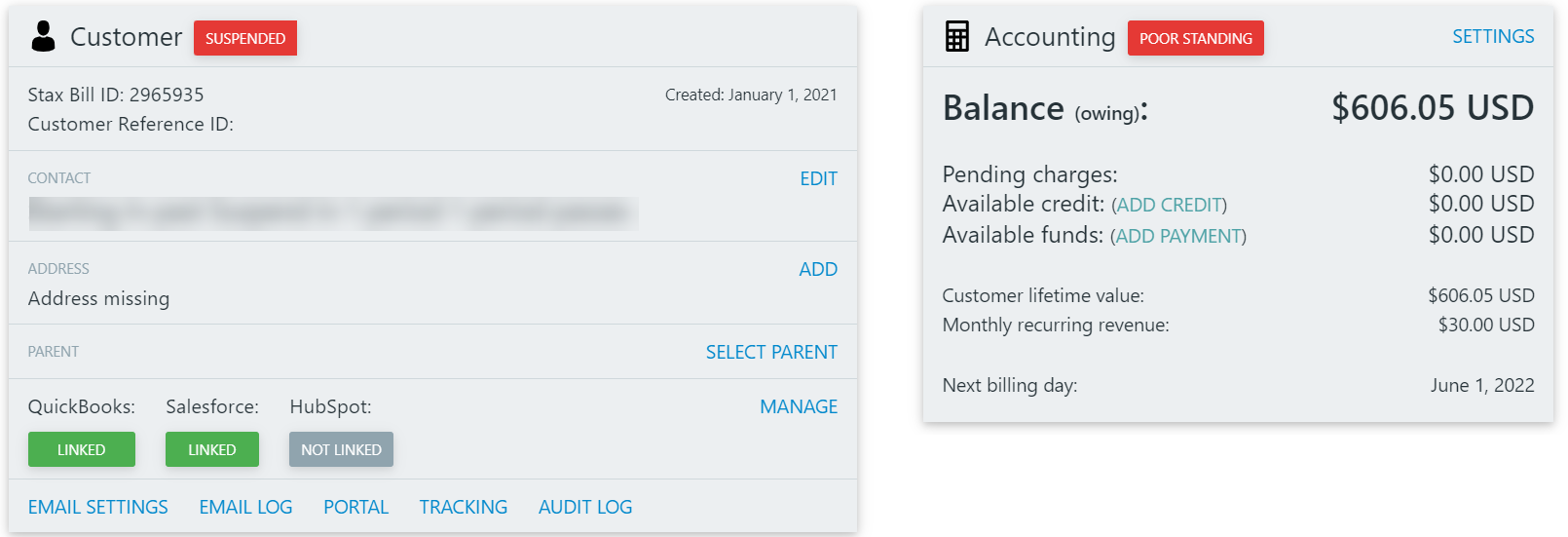
Task: Click the QuickBooks LINKED button
Action: point(82,449)
